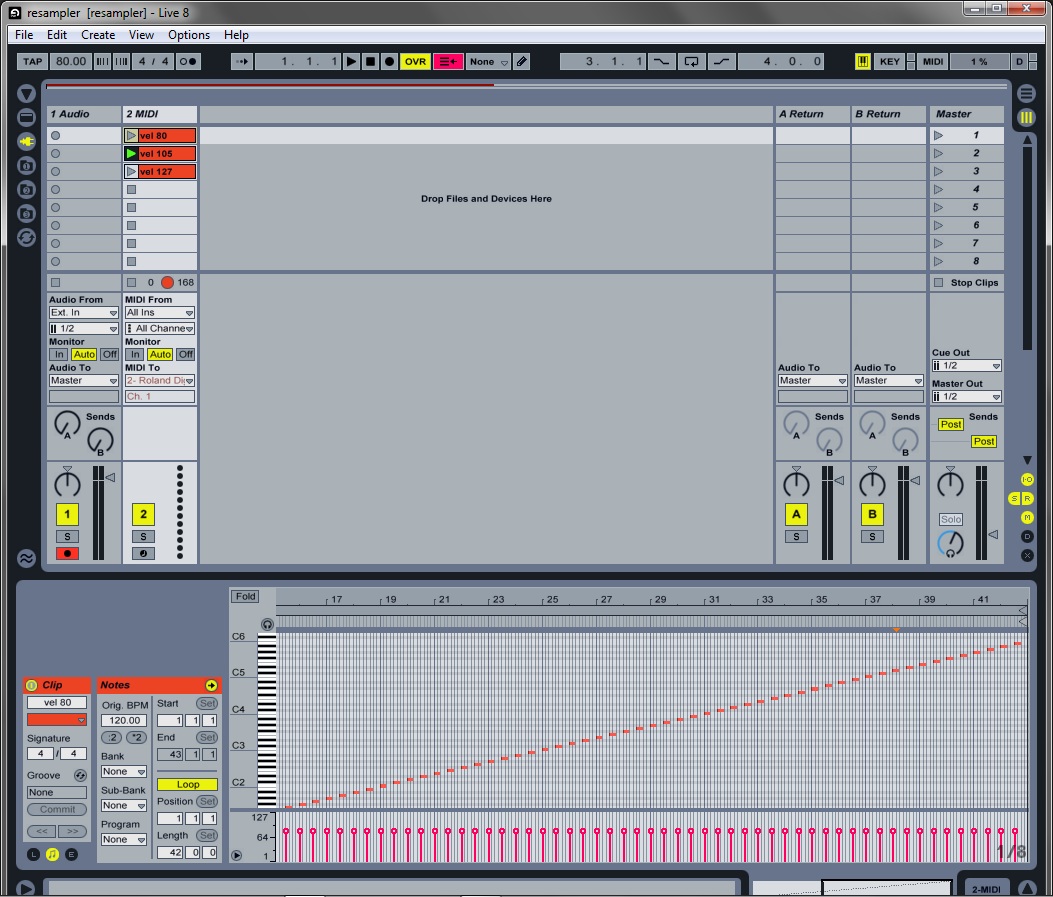
Task: Select the Live Device Browser icon
Action: click(x=25, y=118)
